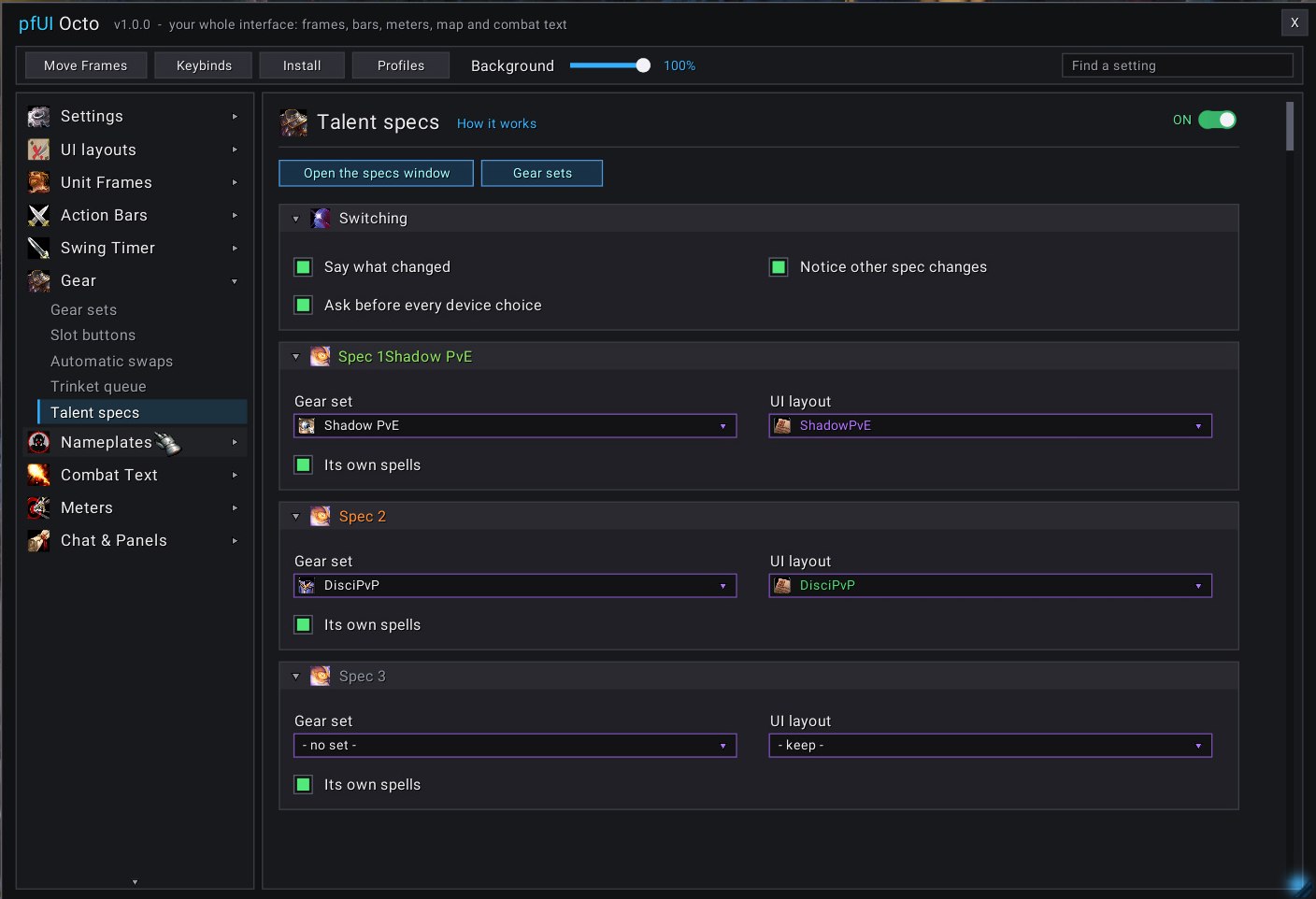
Task: Open Gear sets in sidebar list
Action: pyautogui.click(x=83, y=310)
